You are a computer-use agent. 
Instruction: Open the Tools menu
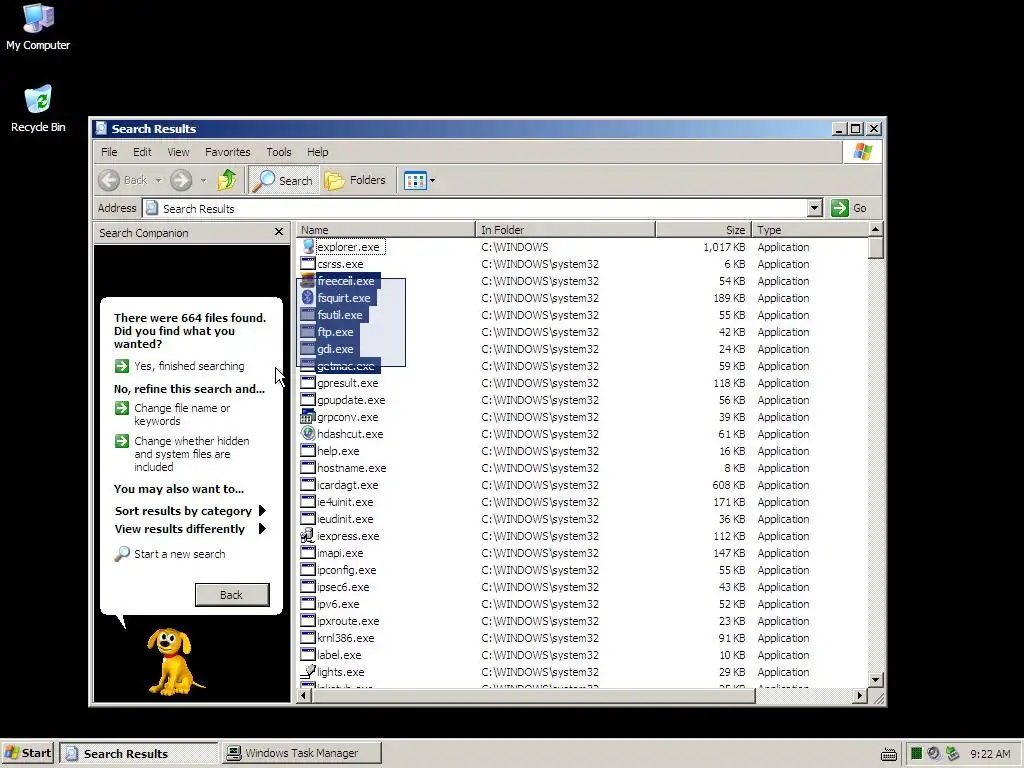tap(279, 152)
